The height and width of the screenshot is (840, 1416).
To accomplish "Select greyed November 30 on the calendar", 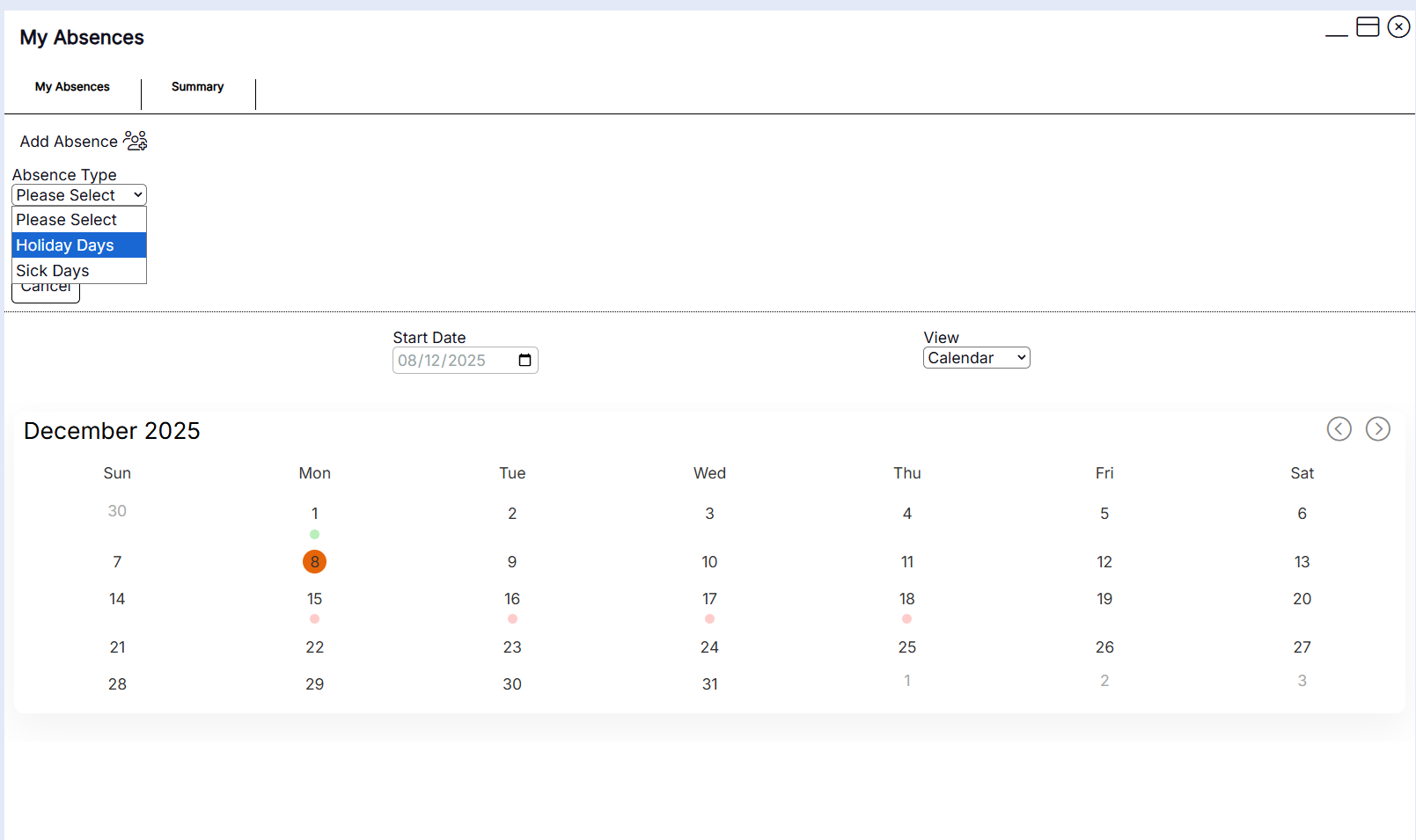I will (x=117, y=511).
